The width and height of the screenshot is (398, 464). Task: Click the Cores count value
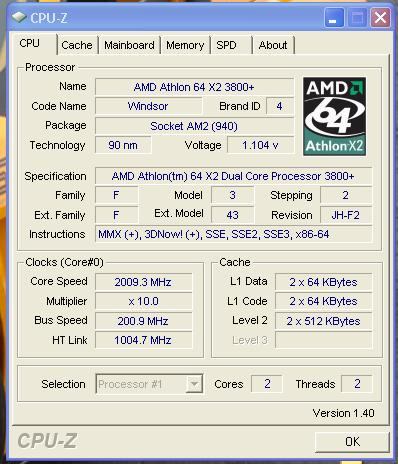pyautogui.click(x=267, y=384)
